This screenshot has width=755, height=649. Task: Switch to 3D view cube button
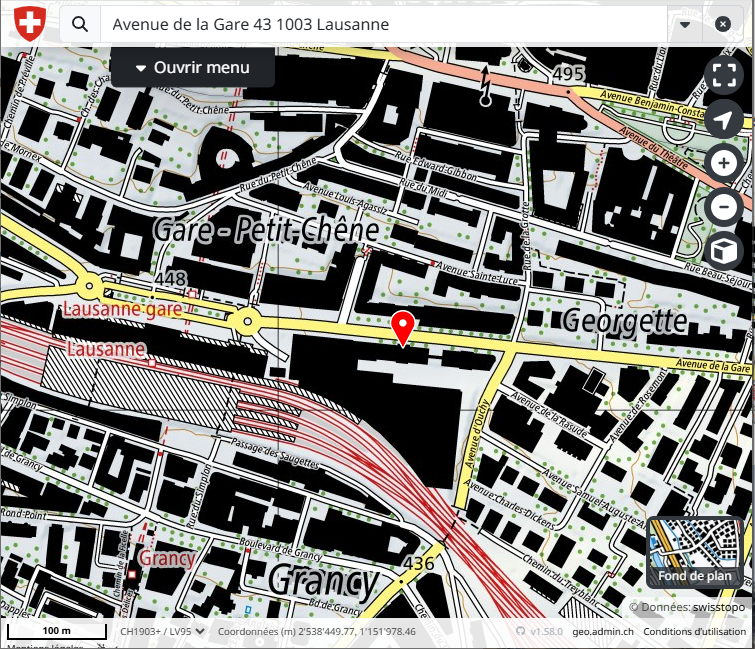pos(724,251)
